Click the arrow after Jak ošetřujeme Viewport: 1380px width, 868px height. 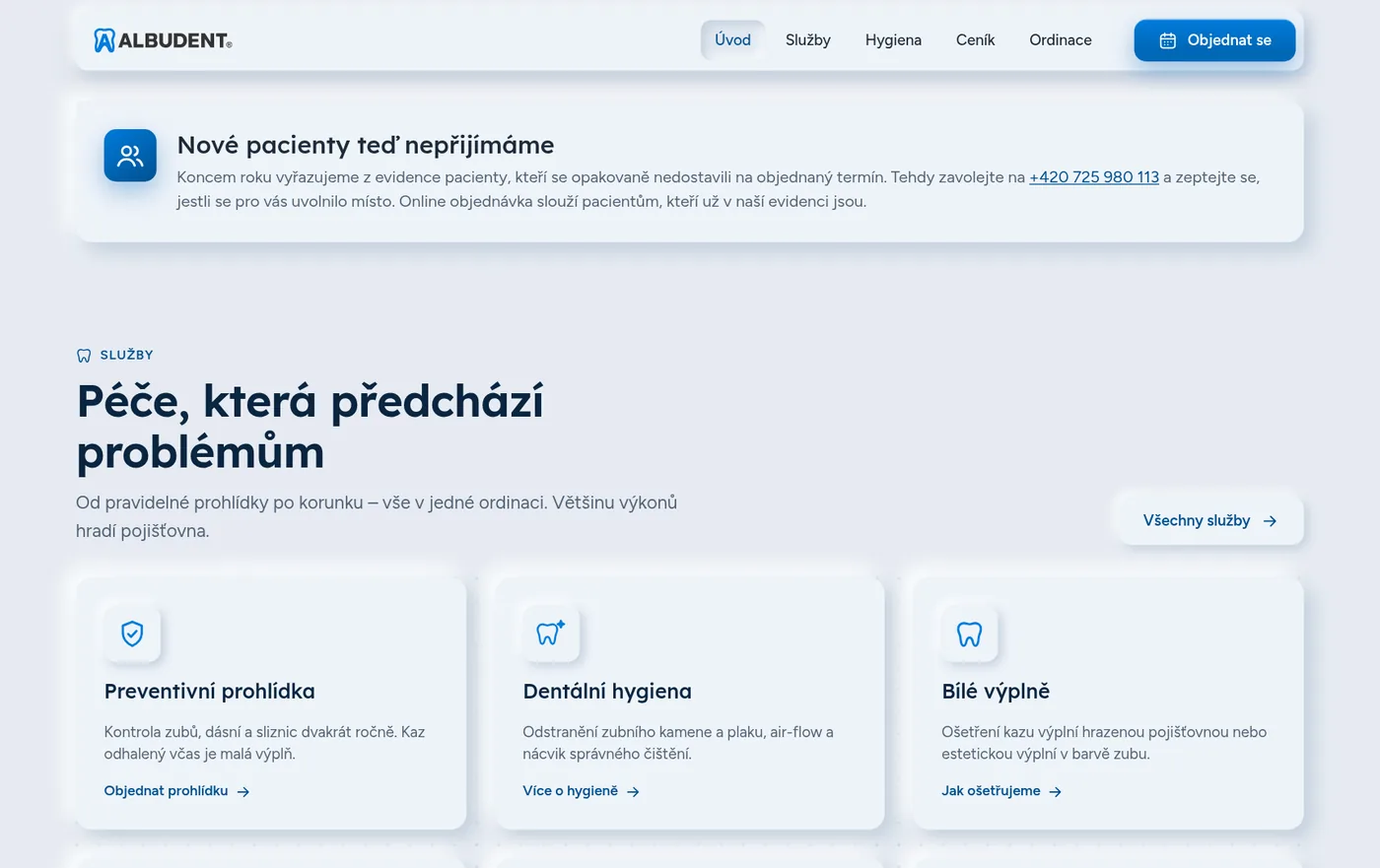[1055, 792]
